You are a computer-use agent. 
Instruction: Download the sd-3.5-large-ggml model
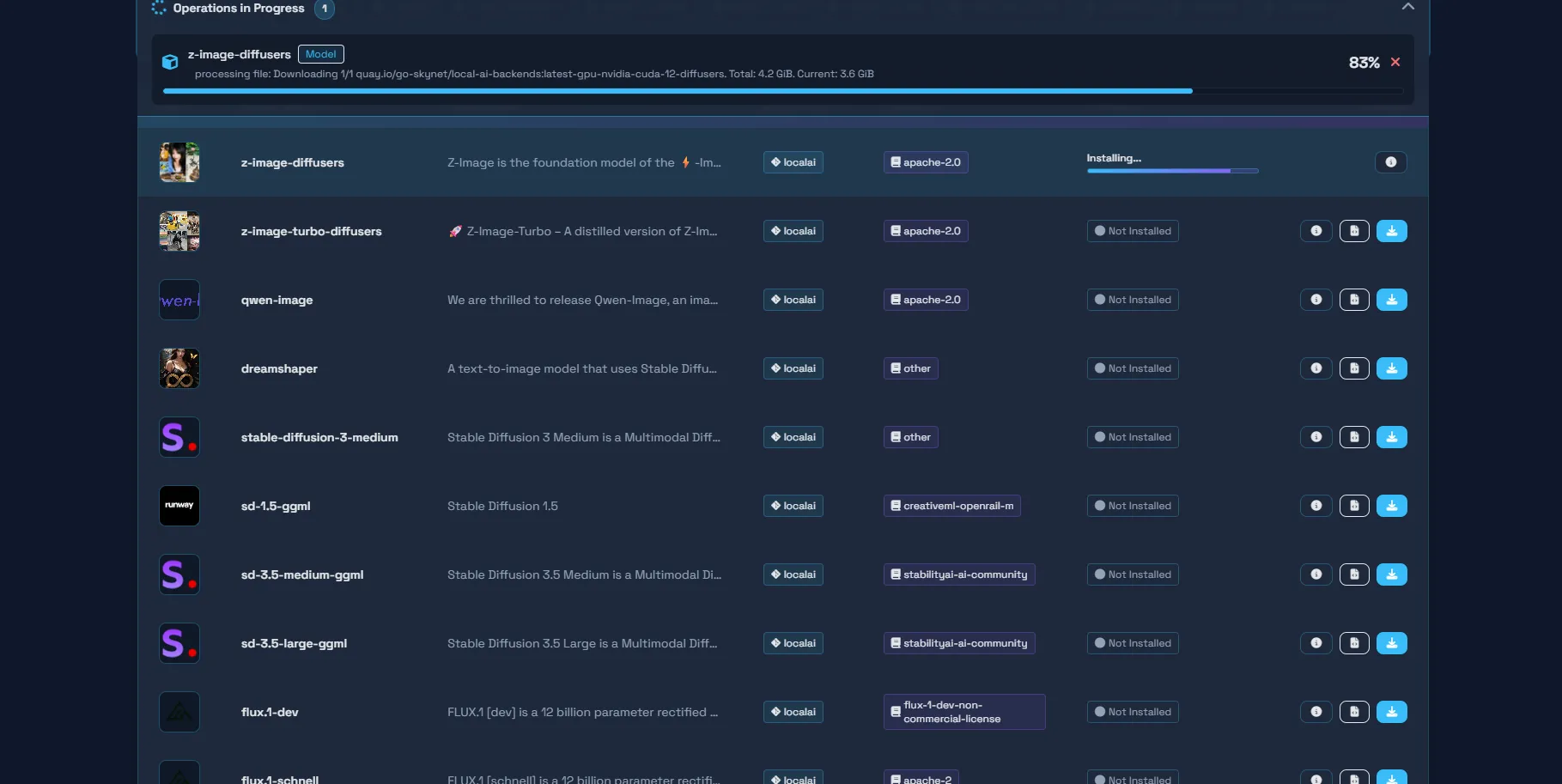[x=1391, y=643]
